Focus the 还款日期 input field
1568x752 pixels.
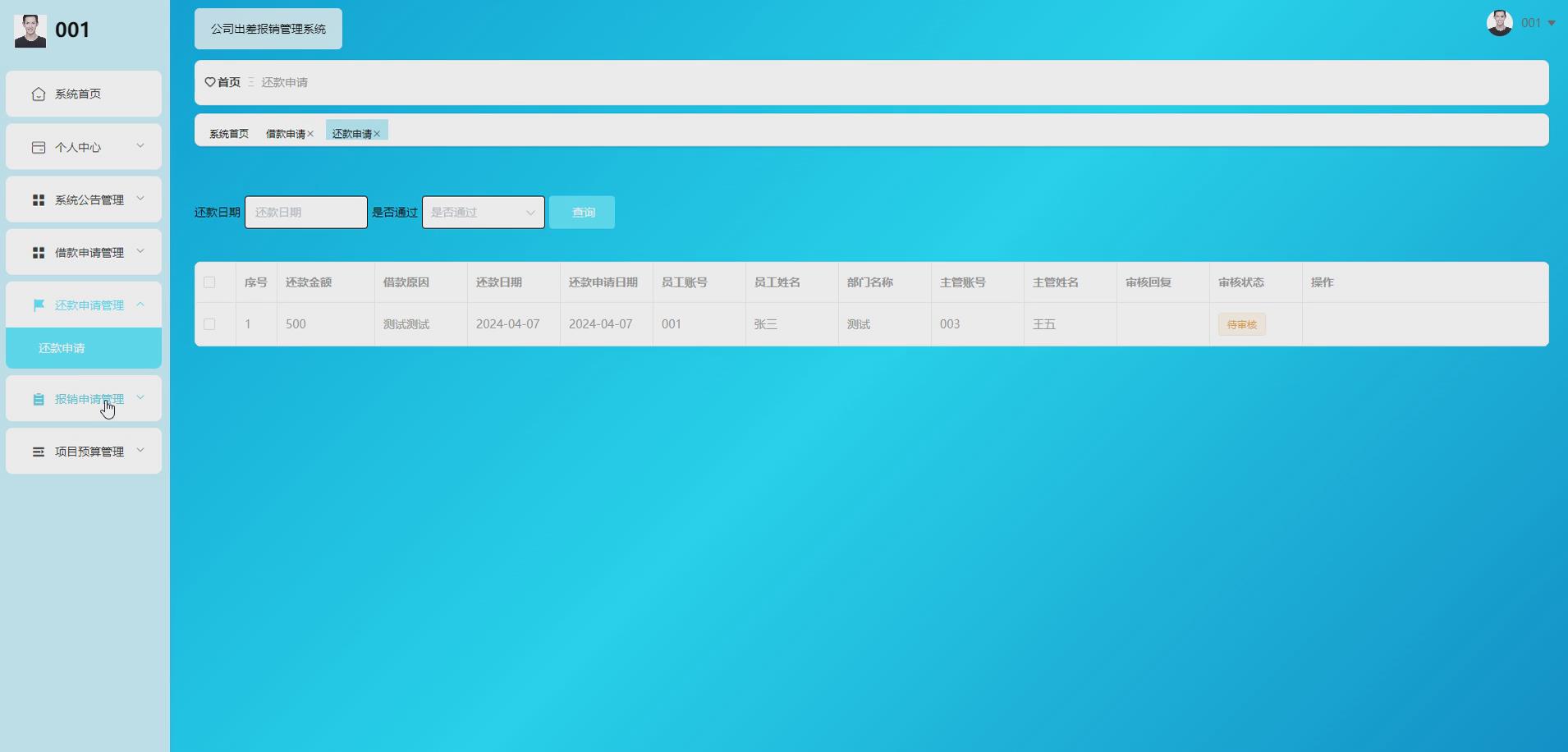(306, 213)
